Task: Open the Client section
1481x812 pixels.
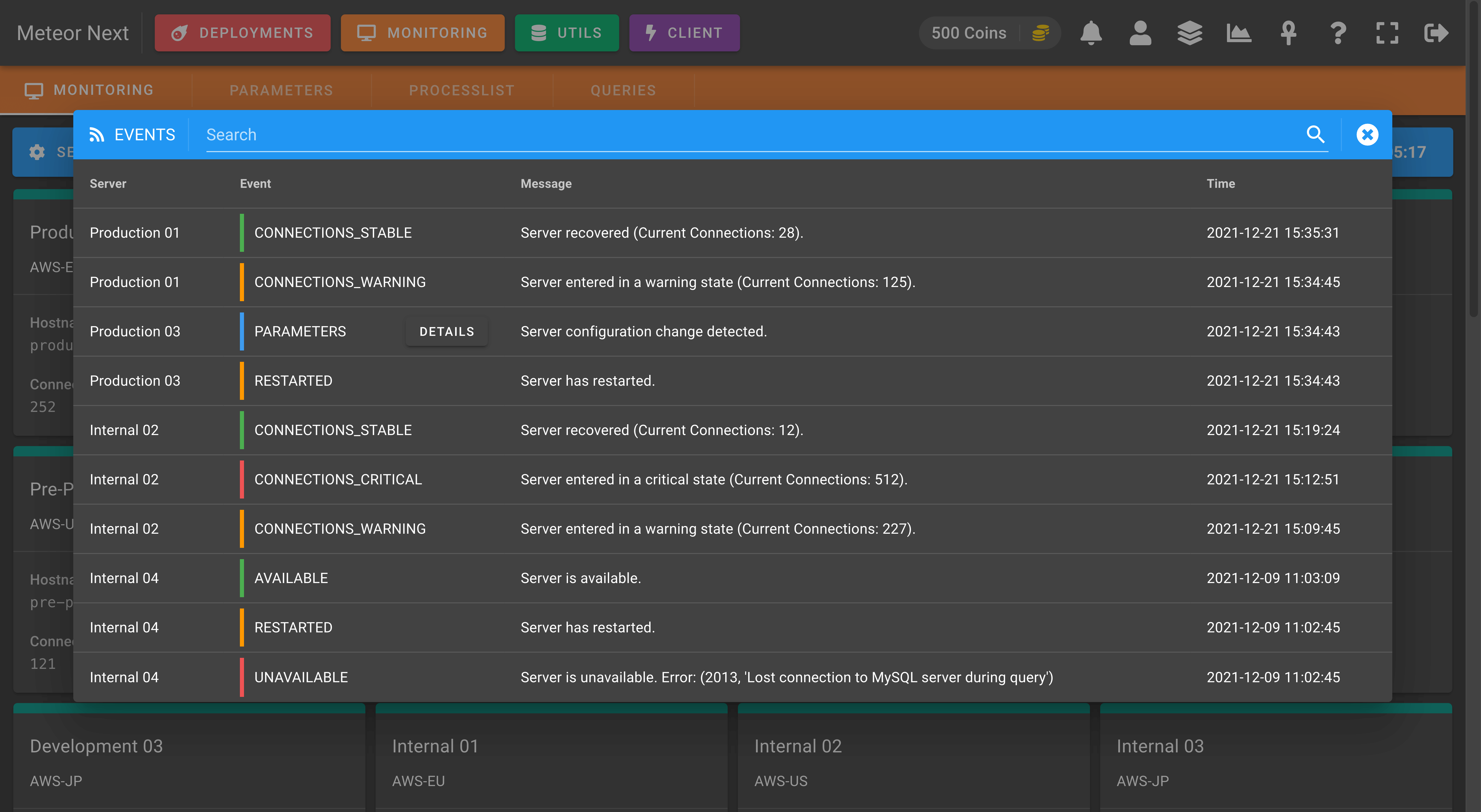Action: pyautogui.click(x=684, y=33)
